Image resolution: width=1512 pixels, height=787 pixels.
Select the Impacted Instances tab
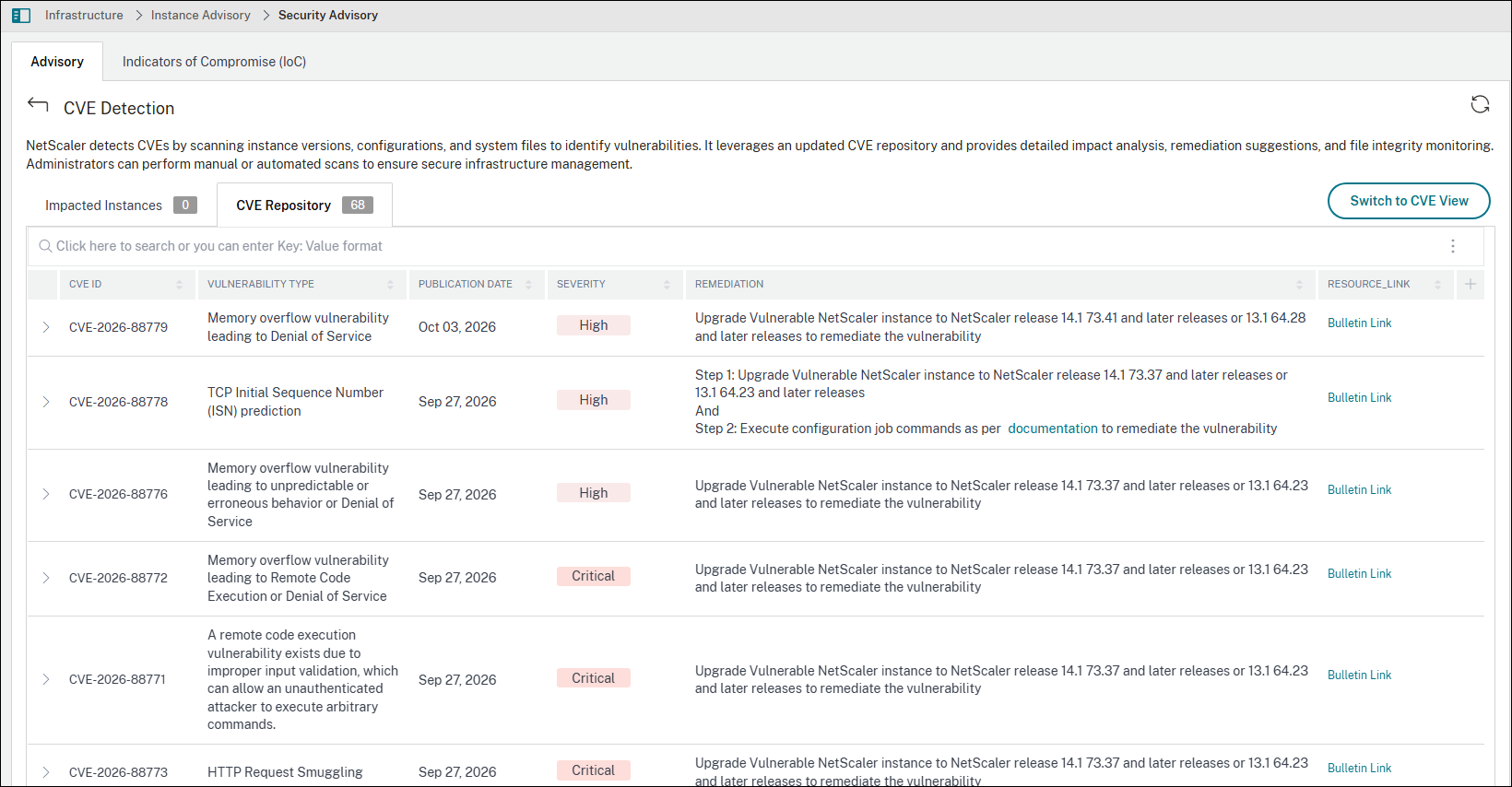coord(121,206)
